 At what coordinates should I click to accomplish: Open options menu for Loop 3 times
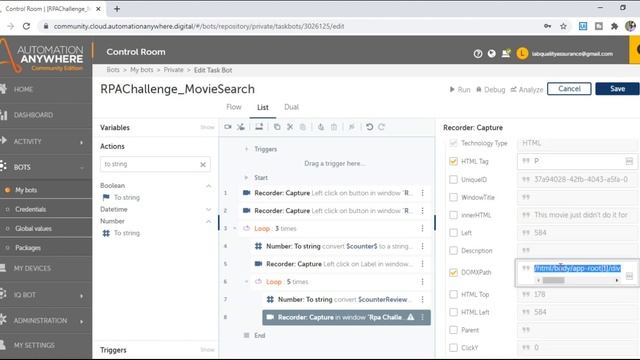coord(422,228)
